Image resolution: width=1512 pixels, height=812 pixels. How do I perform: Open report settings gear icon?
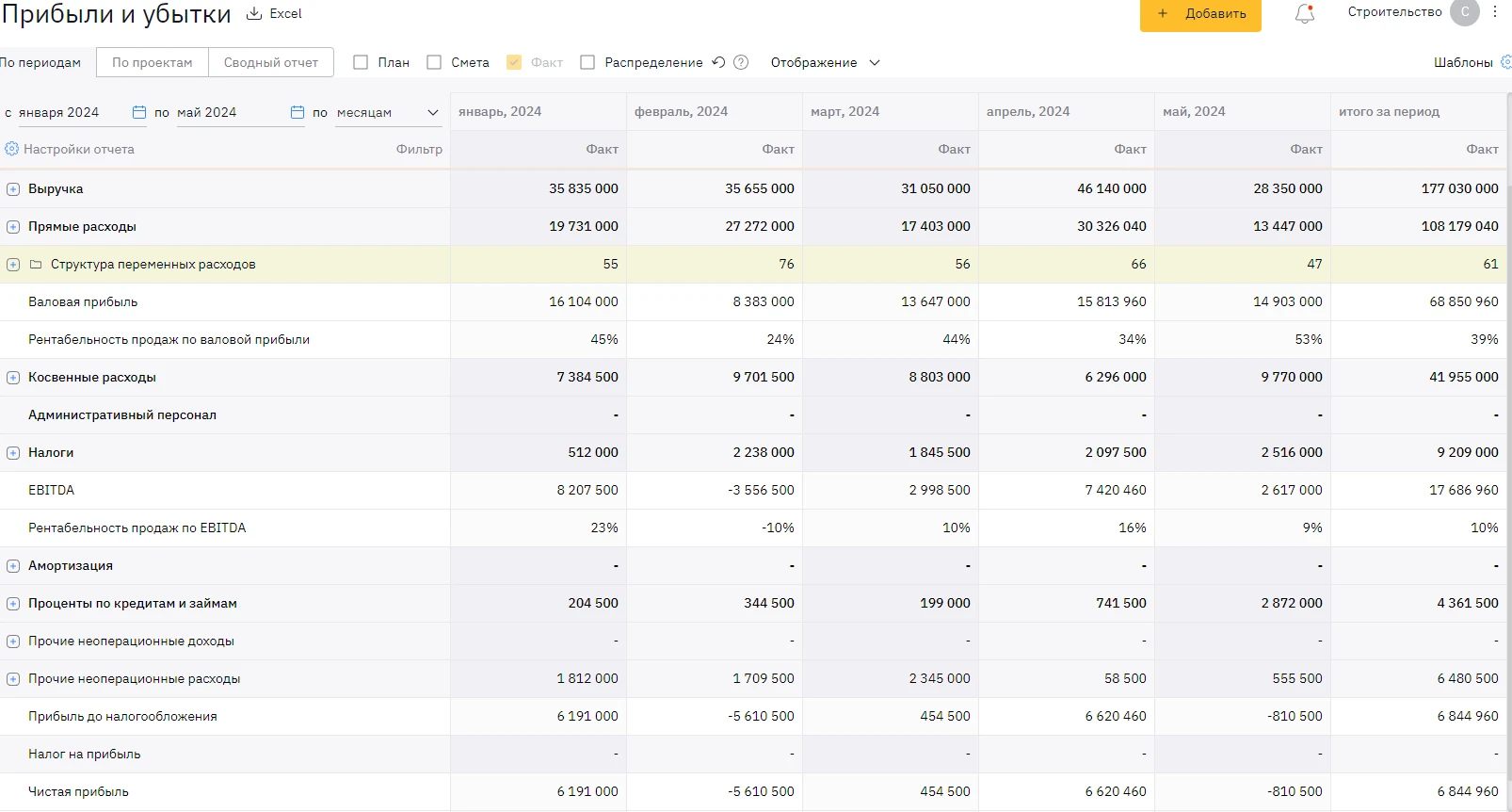(x=11, y=149)
